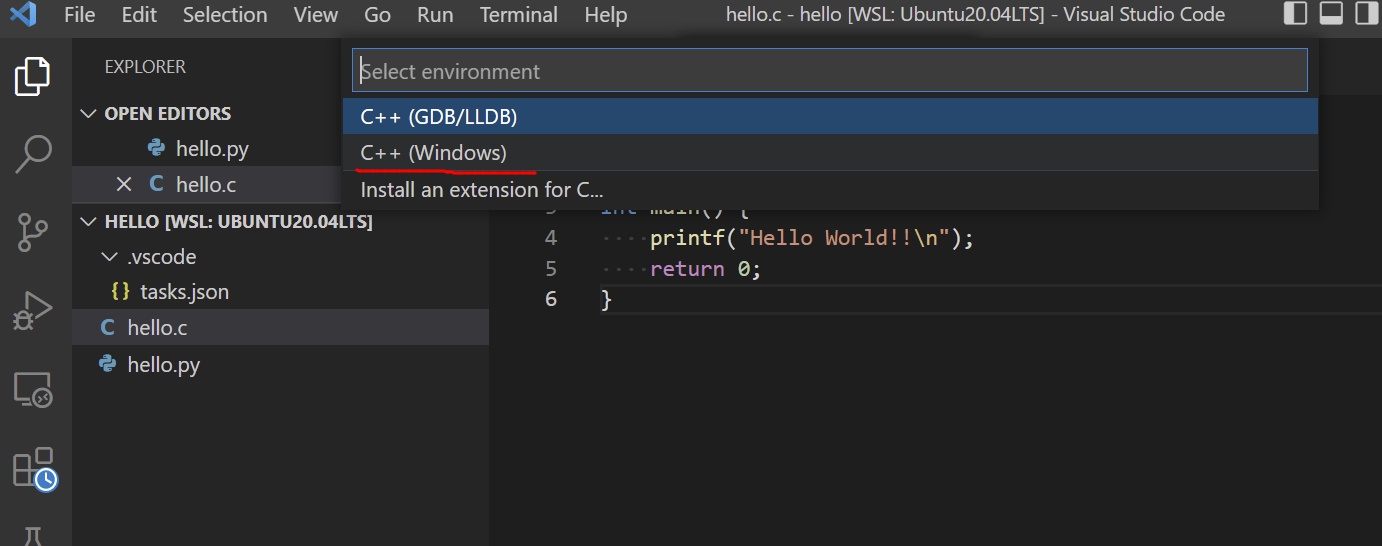Click the C file icon beside hello.c in Open Editors
The width and height of the screenshot is (1382, 546).
point(156,184)
